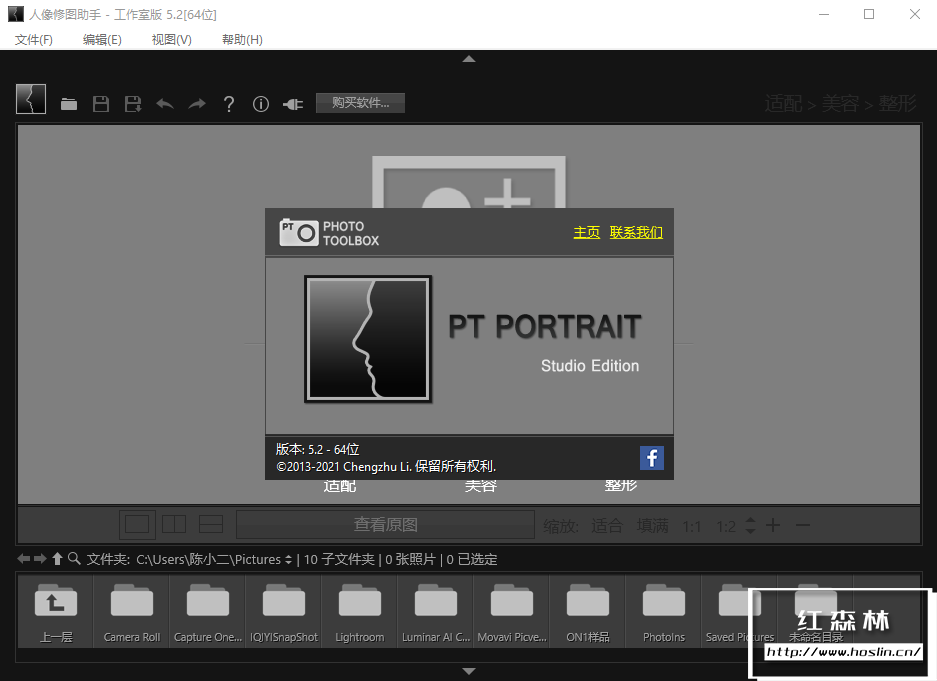Open the folder path dropdown after Pictures
The image size is (937, 681).
click(x=288, y=560)
